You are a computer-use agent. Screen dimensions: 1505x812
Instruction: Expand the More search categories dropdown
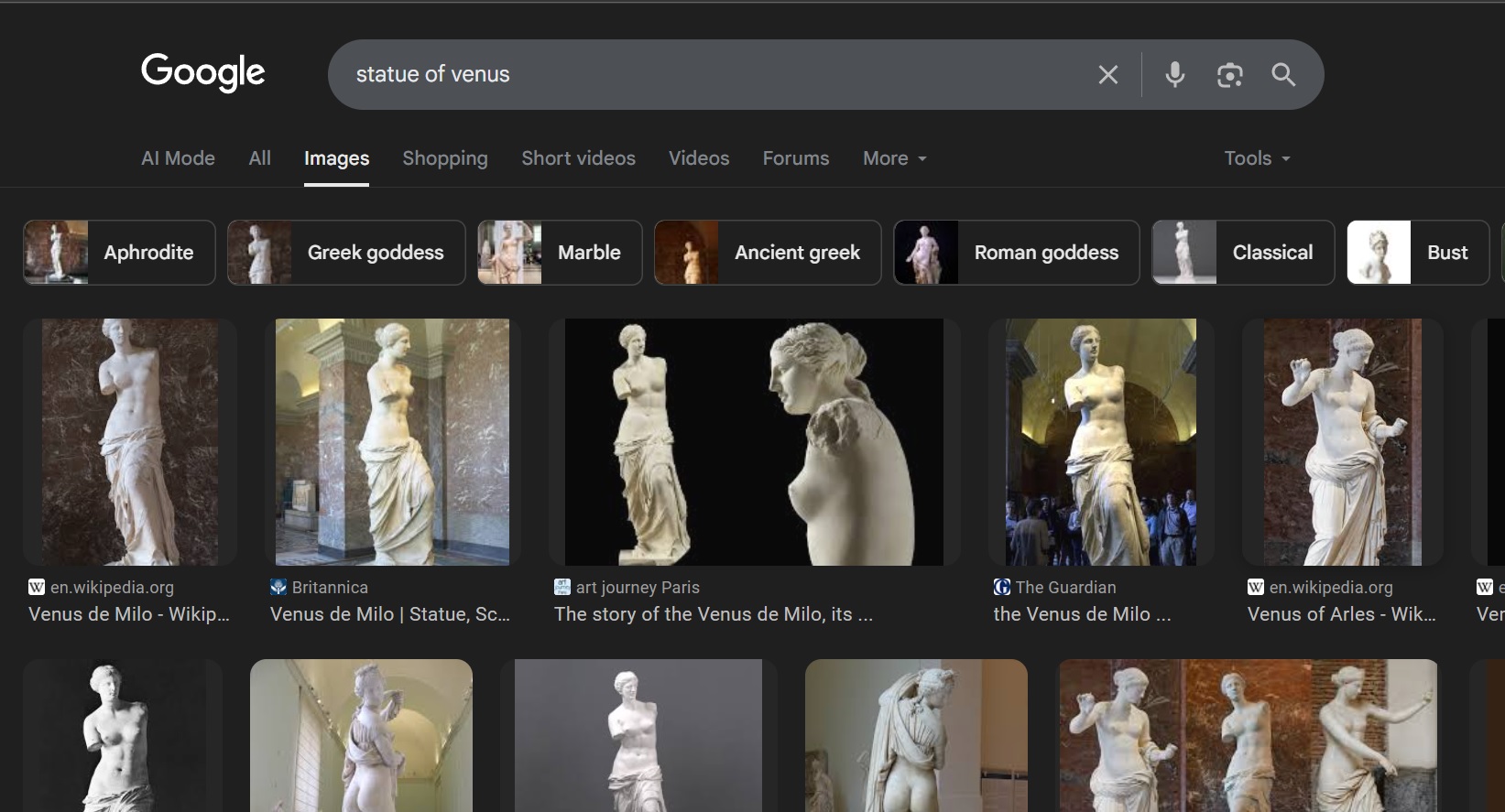894,158
